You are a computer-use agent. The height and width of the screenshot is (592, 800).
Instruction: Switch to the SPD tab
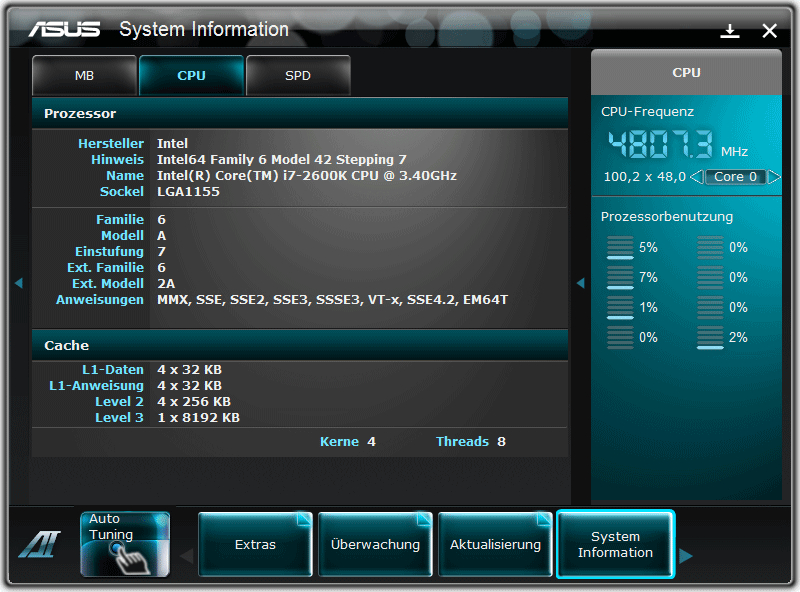point(298,76)
